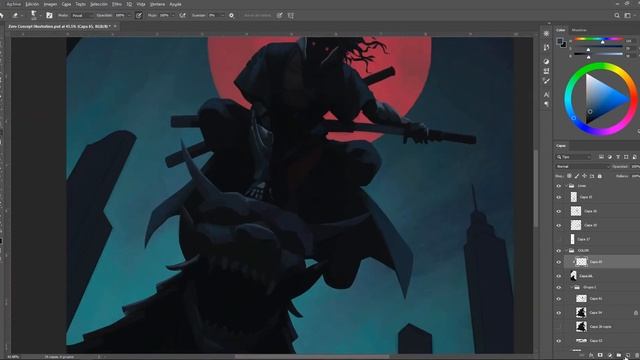Filter layers by adjustment layers icon

(x=610, y=157)
